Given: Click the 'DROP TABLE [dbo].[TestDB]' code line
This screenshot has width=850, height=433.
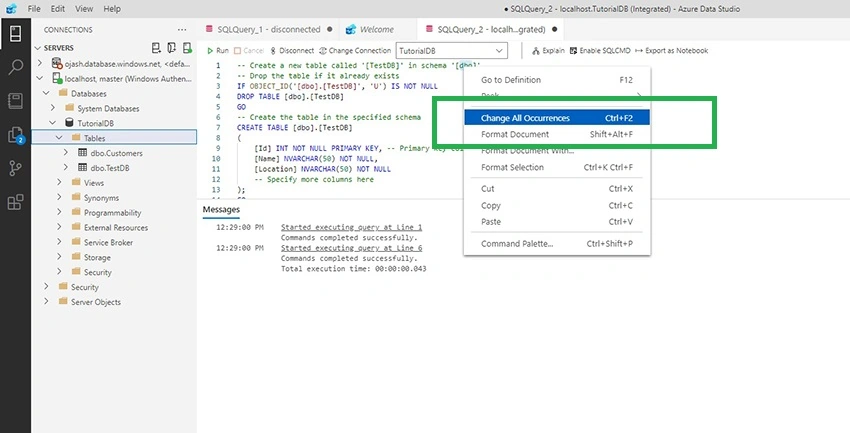Looking at the screenshot, I should pyautogui.click(x=290, y=96).
